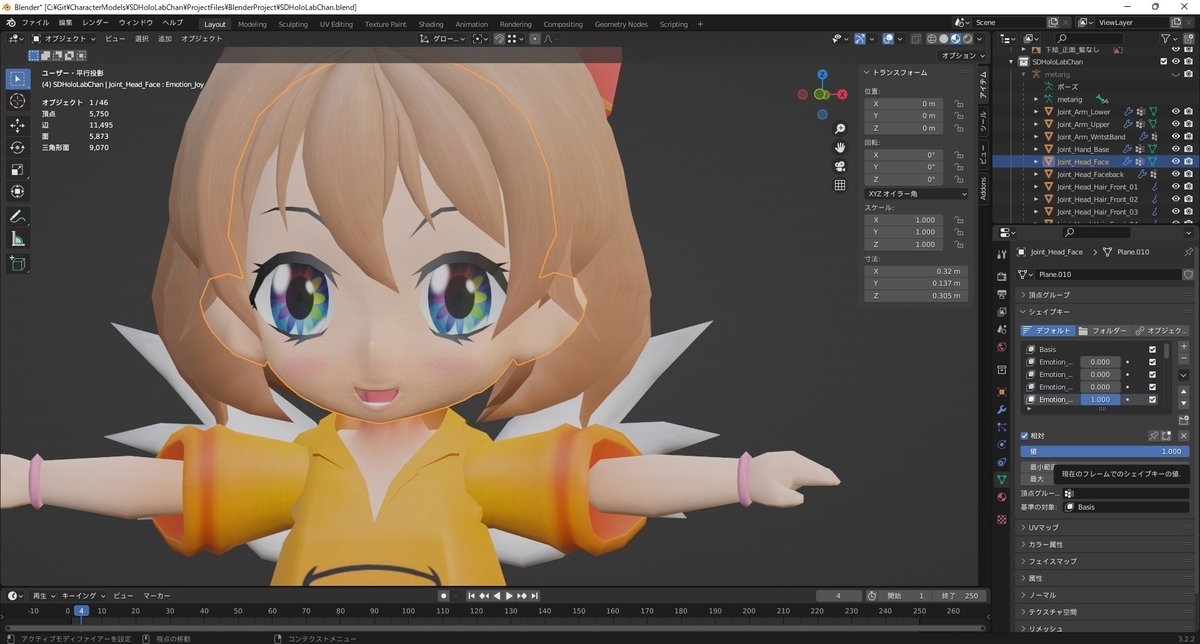The image size is (1200, 644).
Task: Activate the Scale tool
Action: [x=18, y=169]
